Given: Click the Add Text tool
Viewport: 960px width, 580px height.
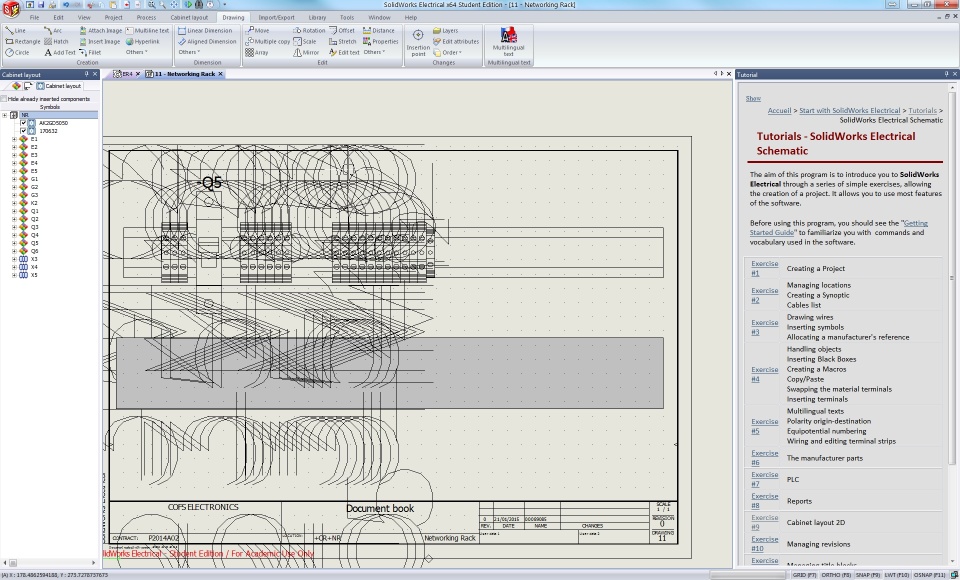Looking at the screenshot, I should [60, 53].
